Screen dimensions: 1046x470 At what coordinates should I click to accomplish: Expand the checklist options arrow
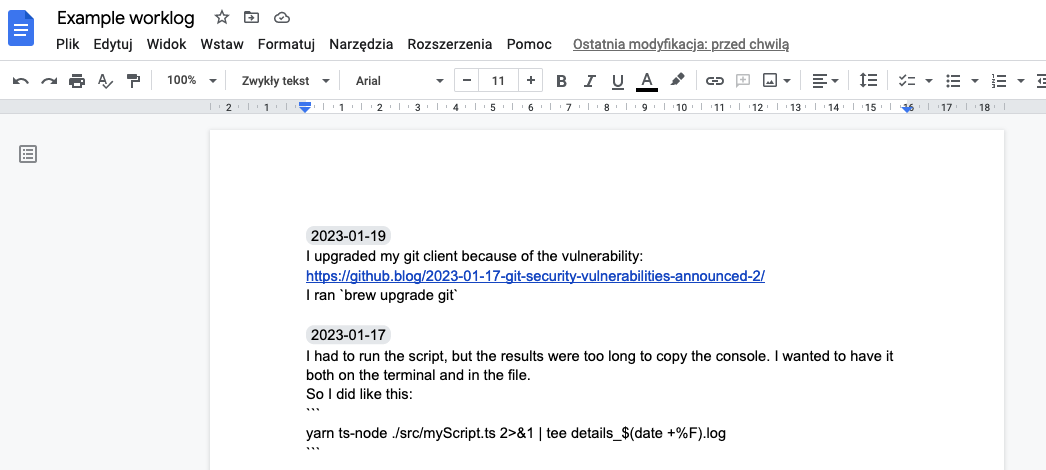(929, 81)
